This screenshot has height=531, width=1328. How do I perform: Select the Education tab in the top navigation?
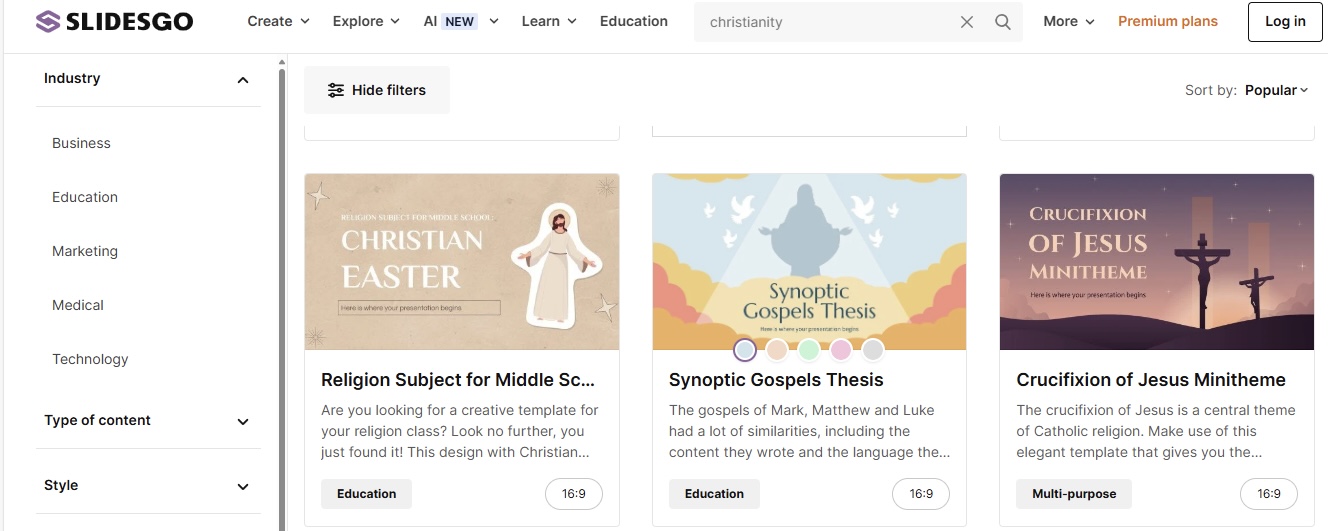pyautogui.click(x=634, y=21)
